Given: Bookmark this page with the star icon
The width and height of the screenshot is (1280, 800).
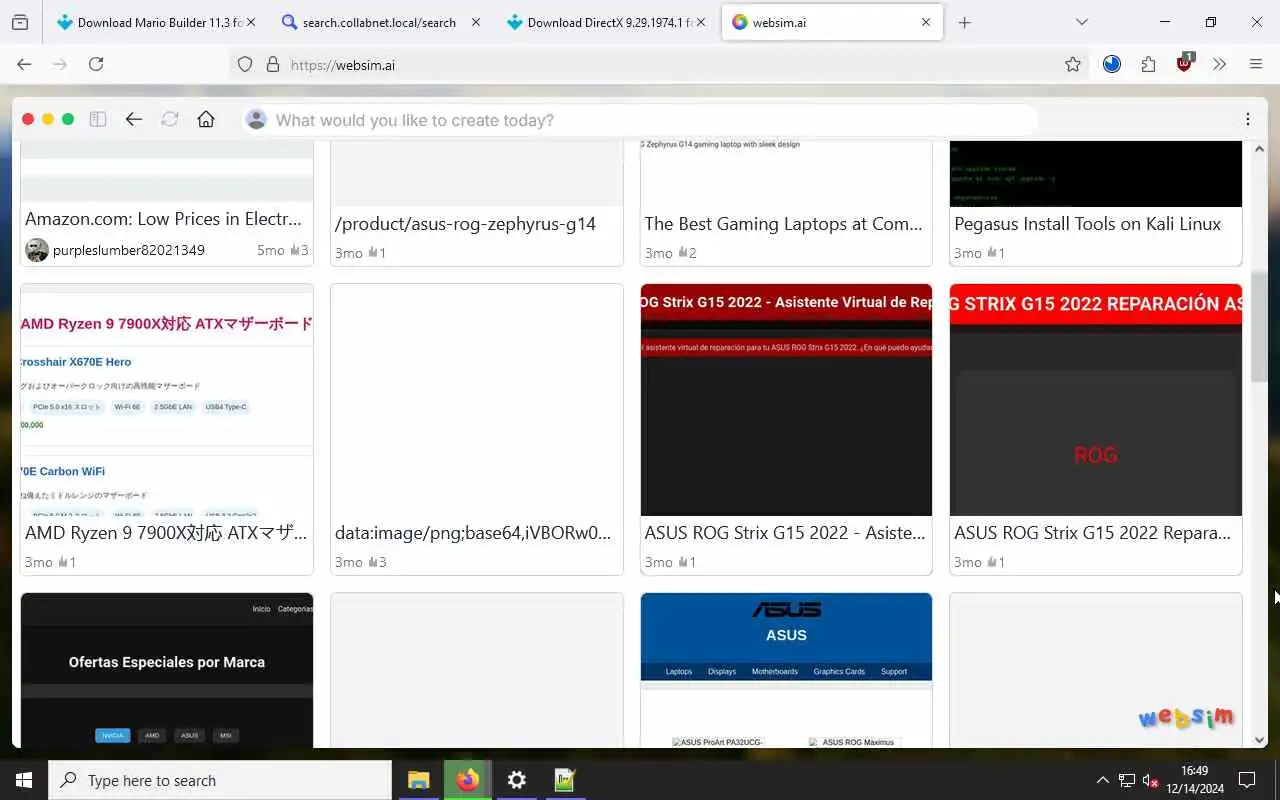Looking at the screenshot, I should pyautogui.click(x=1073, y=64).
